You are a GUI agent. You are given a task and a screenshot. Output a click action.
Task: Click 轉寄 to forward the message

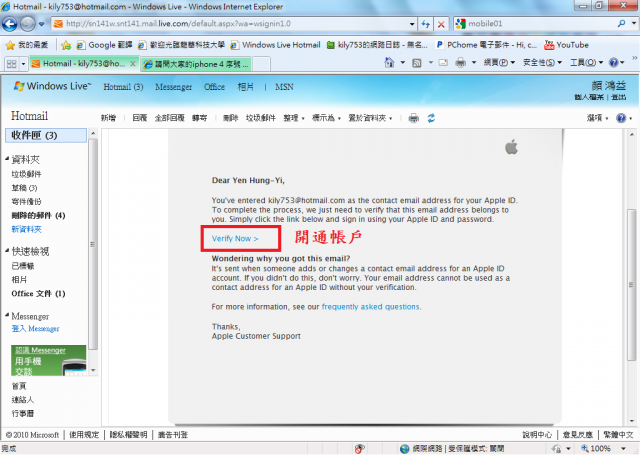[x=200, y=118]
